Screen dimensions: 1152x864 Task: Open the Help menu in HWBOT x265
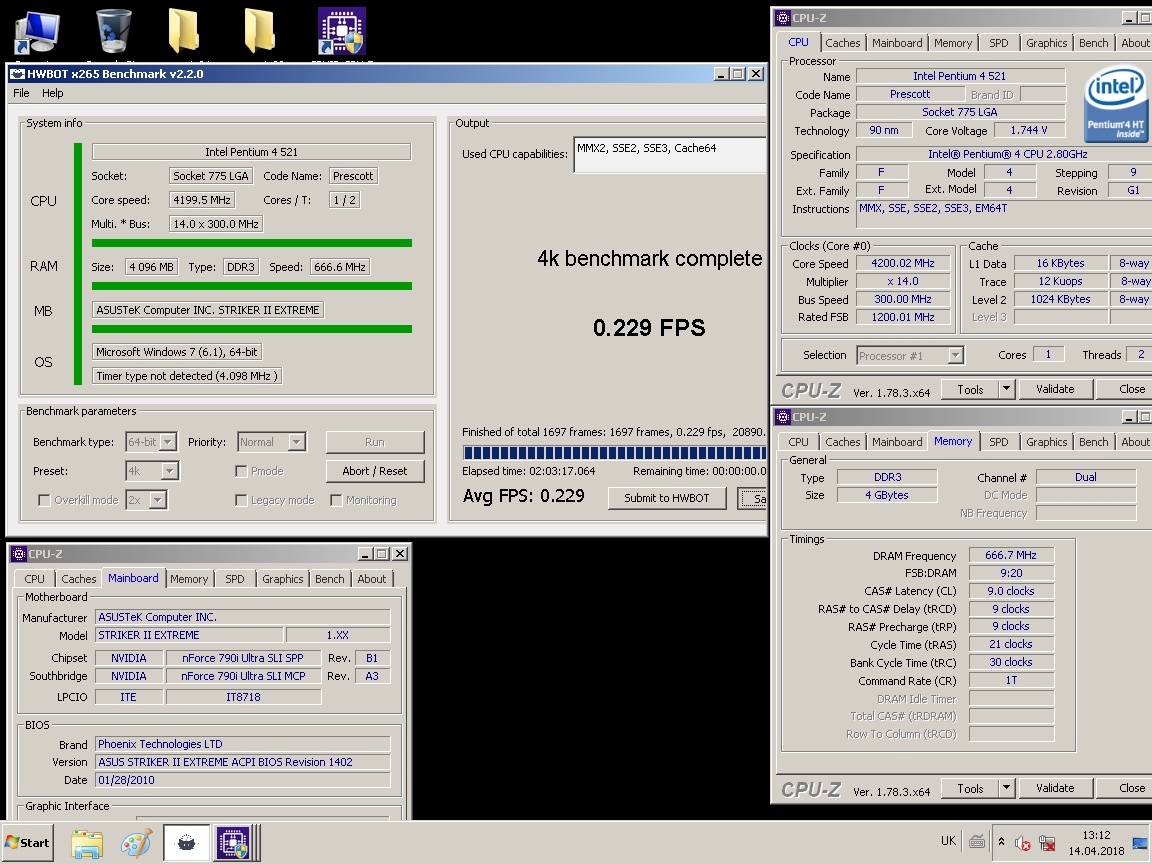pyautogui.click(x=52, y=93)
